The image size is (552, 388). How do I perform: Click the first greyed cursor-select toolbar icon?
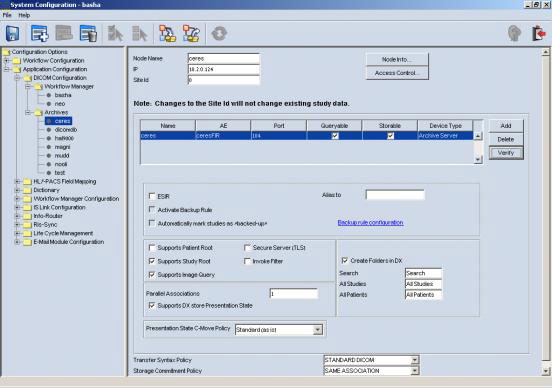click(x=115, y=33)
